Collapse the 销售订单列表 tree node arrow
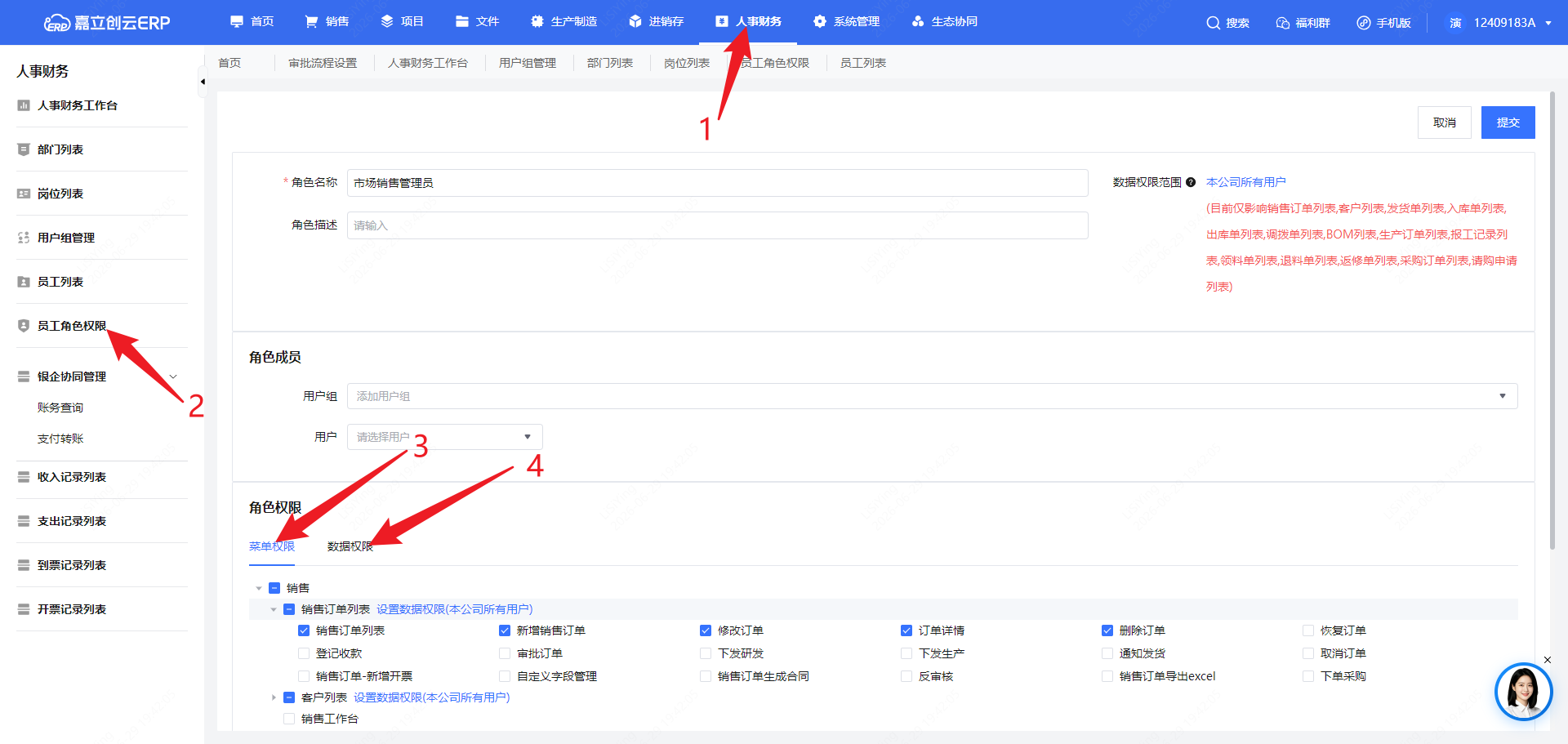1568x744 pixels. [274, 609]
